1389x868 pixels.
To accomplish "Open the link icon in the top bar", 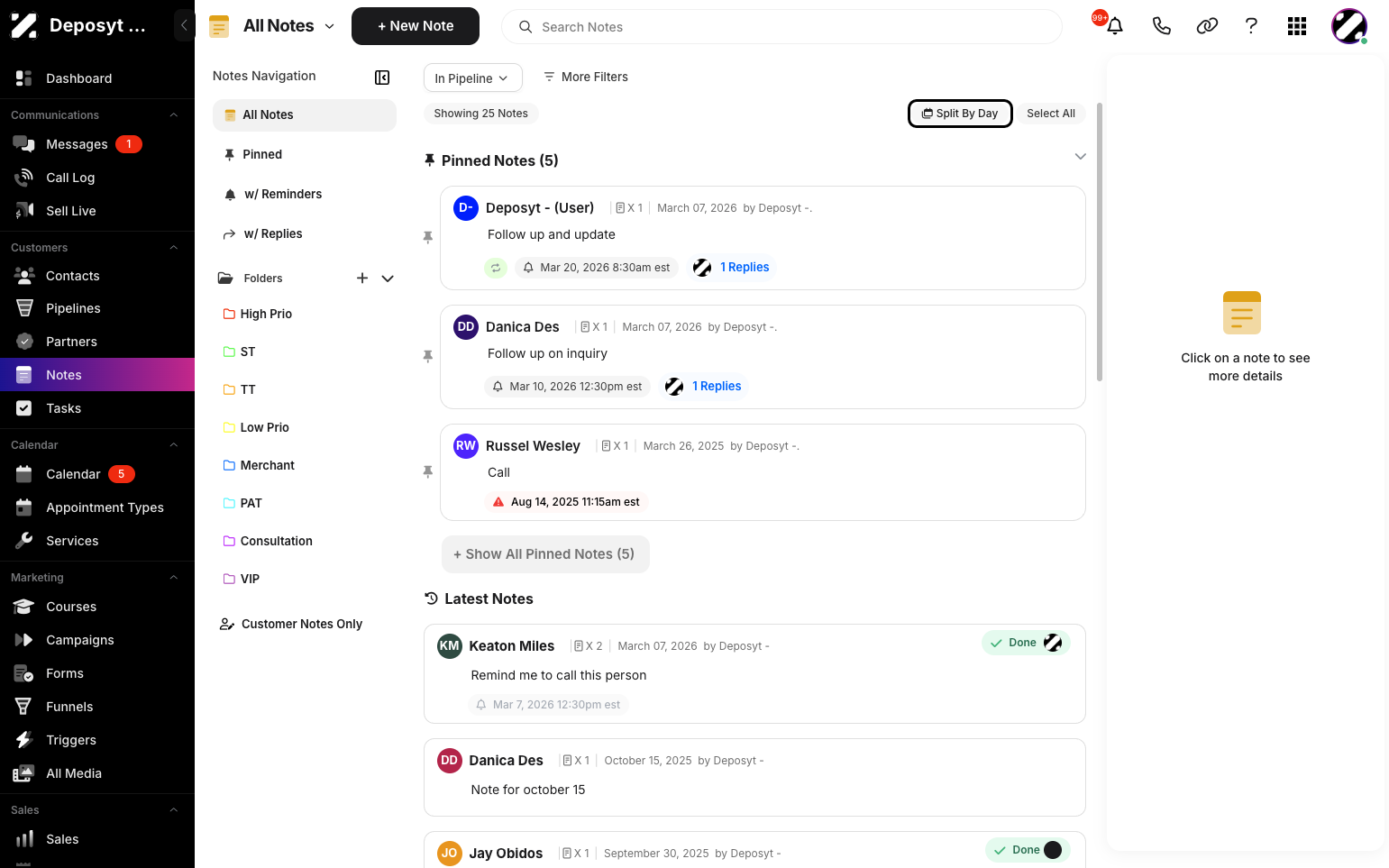I will [1207, 26].
